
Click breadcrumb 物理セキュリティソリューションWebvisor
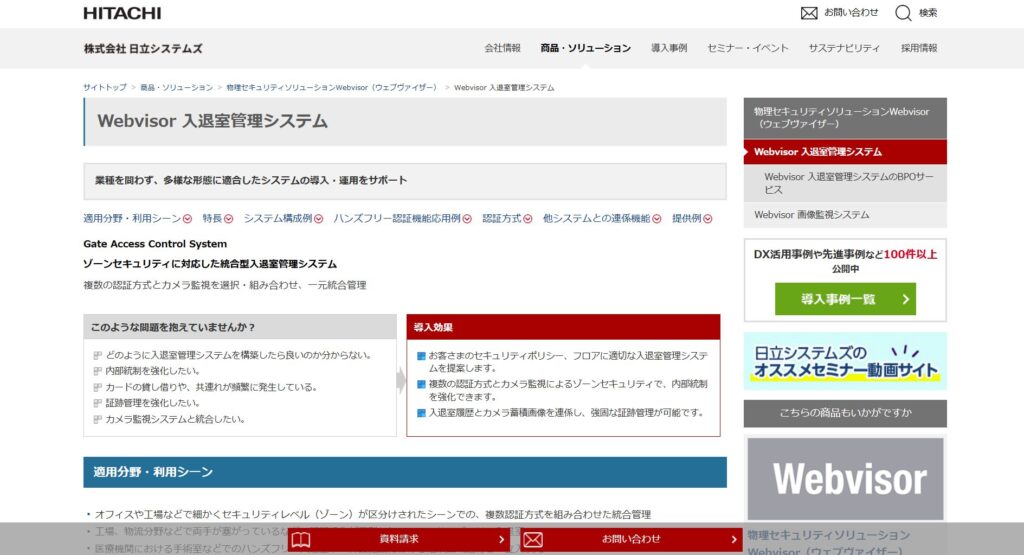(x=332, y=87)
